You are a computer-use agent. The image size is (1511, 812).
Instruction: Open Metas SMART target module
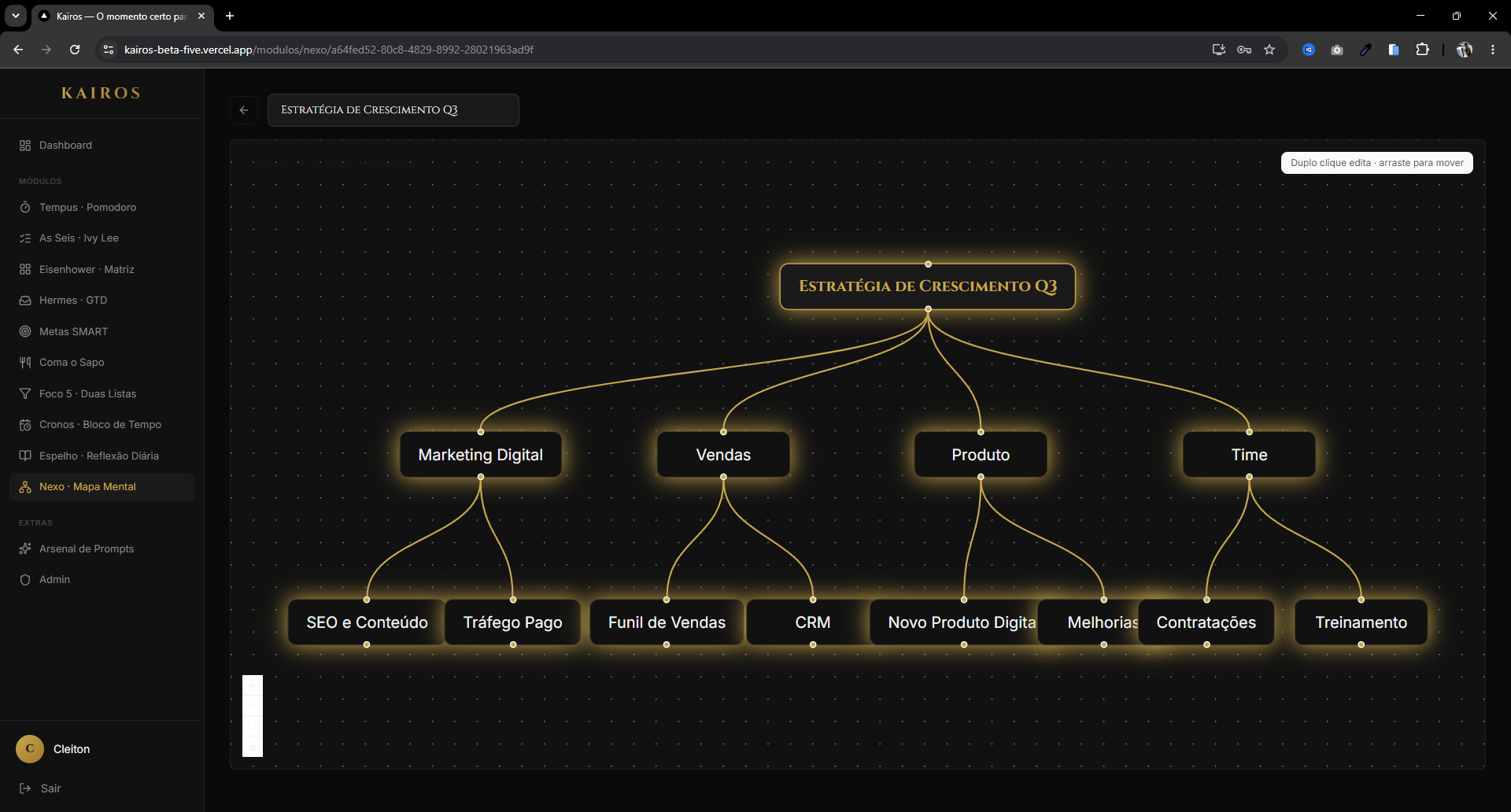coord(102,331)
